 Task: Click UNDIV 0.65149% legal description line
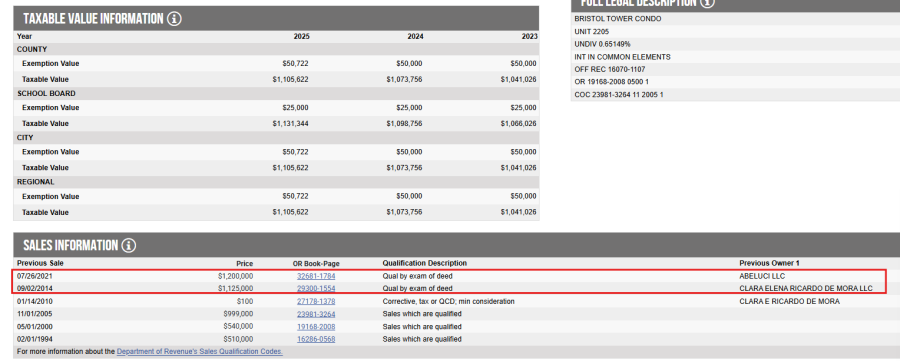pyautogui.click(x=602, y=44)
